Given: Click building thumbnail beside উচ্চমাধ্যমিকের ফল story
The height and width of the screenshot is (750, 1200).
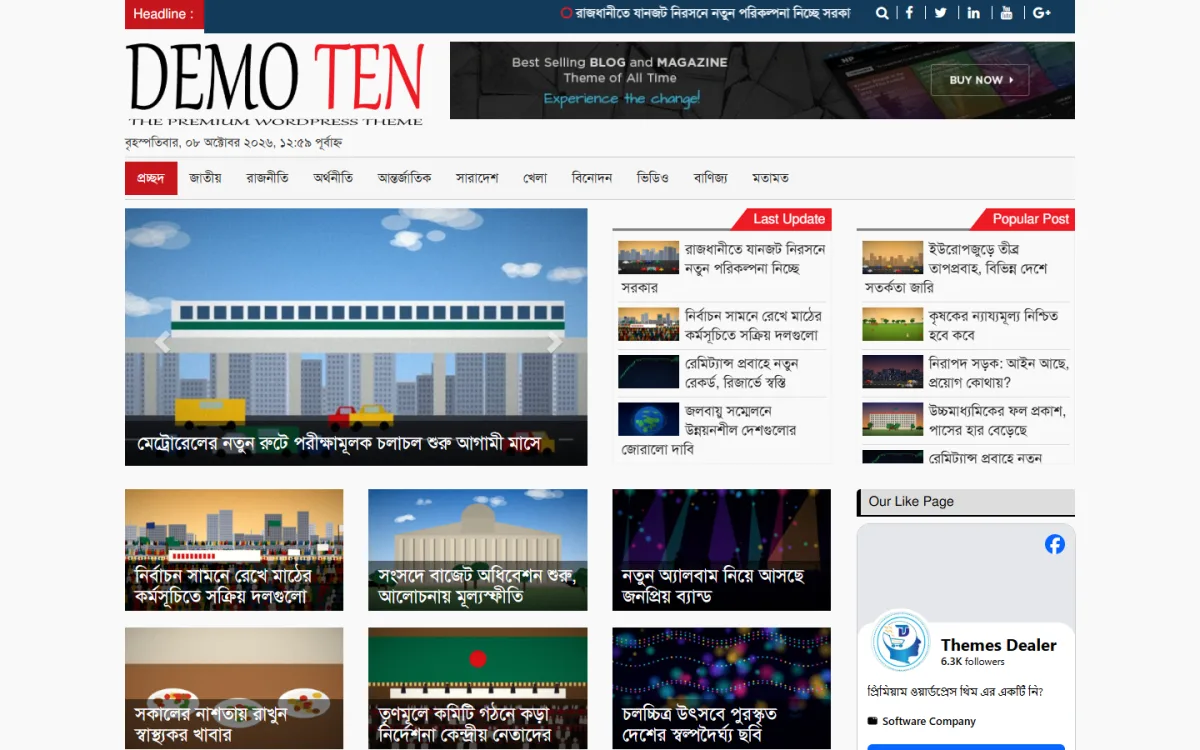Looking at the screenshot, I should [x=892, y=419].
